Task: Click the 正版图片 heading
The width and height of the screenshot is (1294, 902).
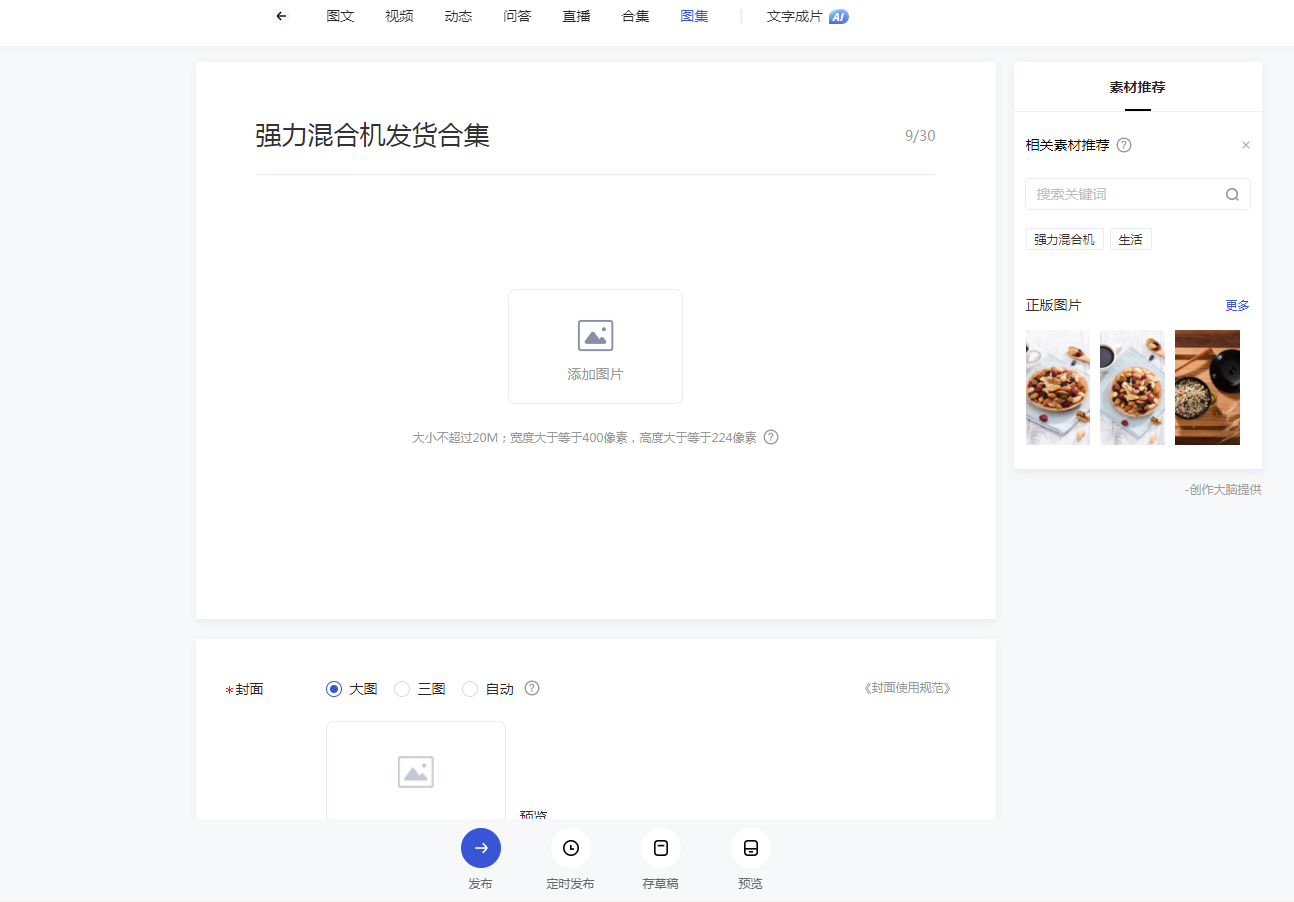Action: pos(1053,305)
